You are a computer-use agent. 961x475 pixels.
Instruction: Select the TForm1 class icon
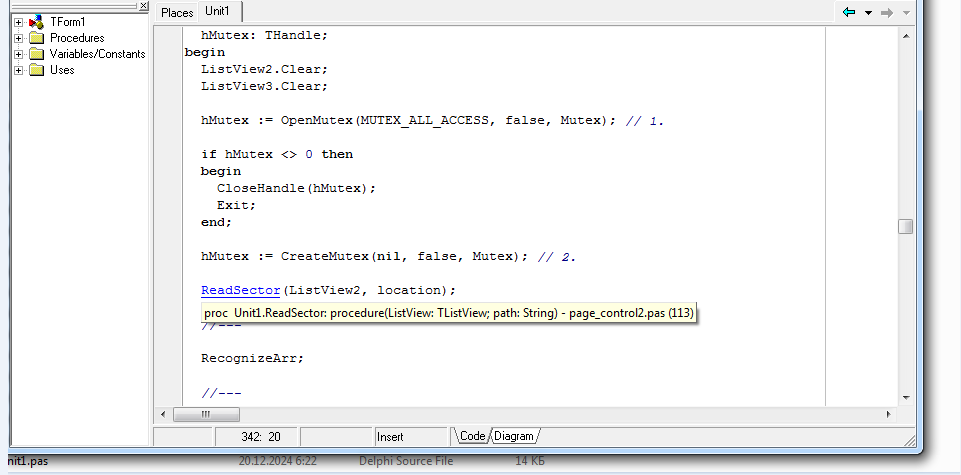click(x=36, y=22)
